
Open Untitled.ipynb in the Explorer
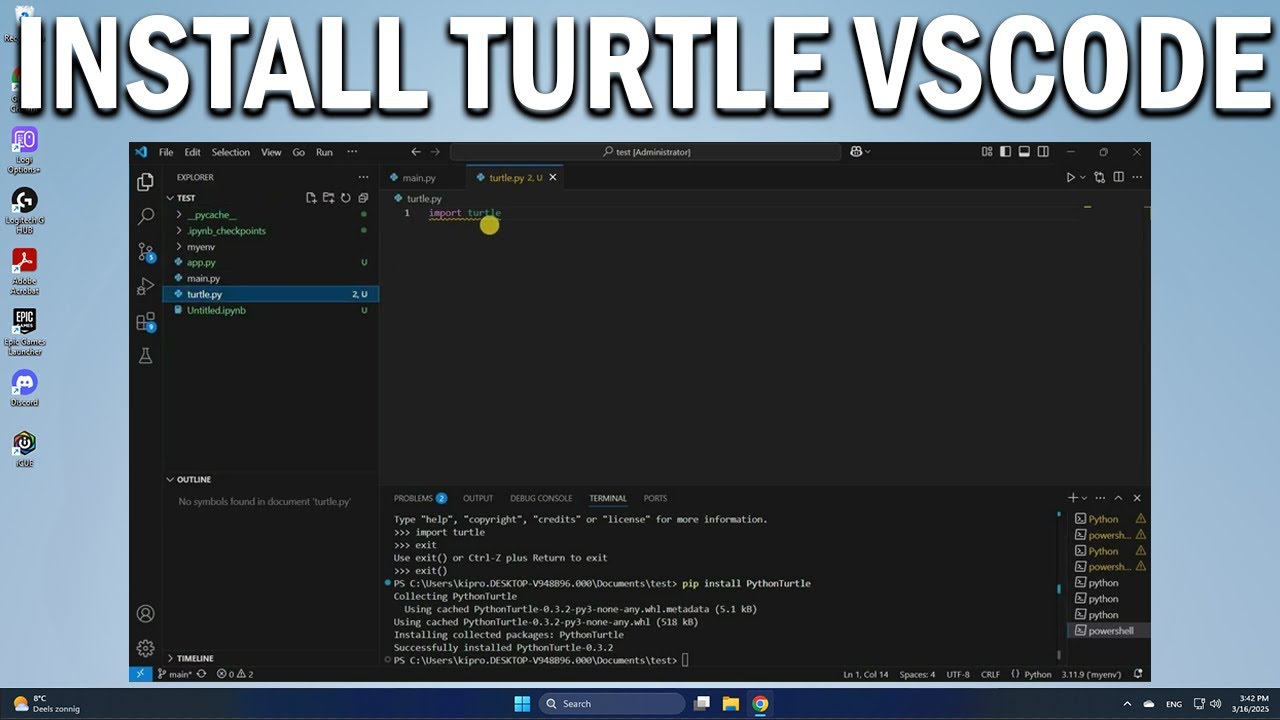270,311
